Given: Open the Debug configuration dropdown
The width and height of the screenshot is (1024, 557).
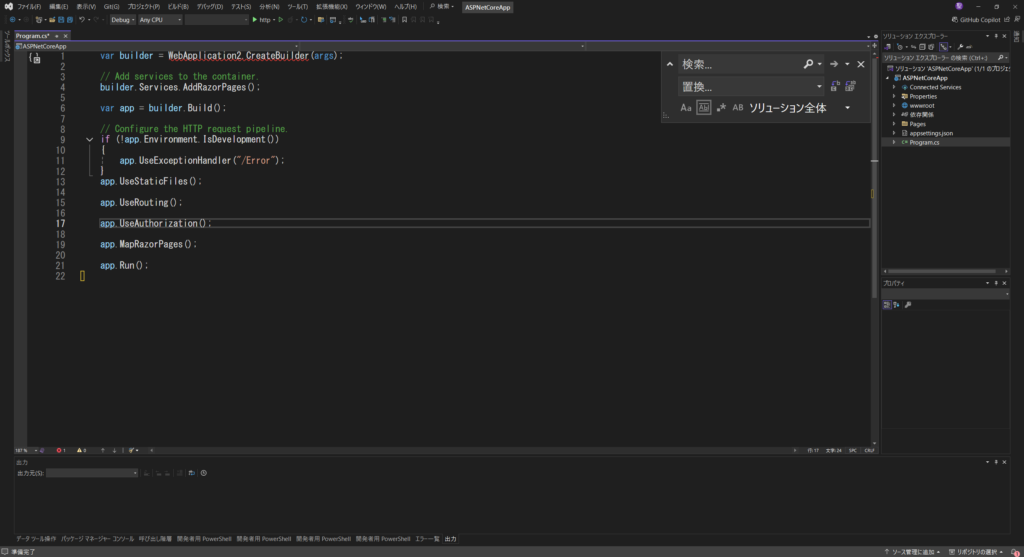Looking at the screenshot, I should [x=122, y=20].
